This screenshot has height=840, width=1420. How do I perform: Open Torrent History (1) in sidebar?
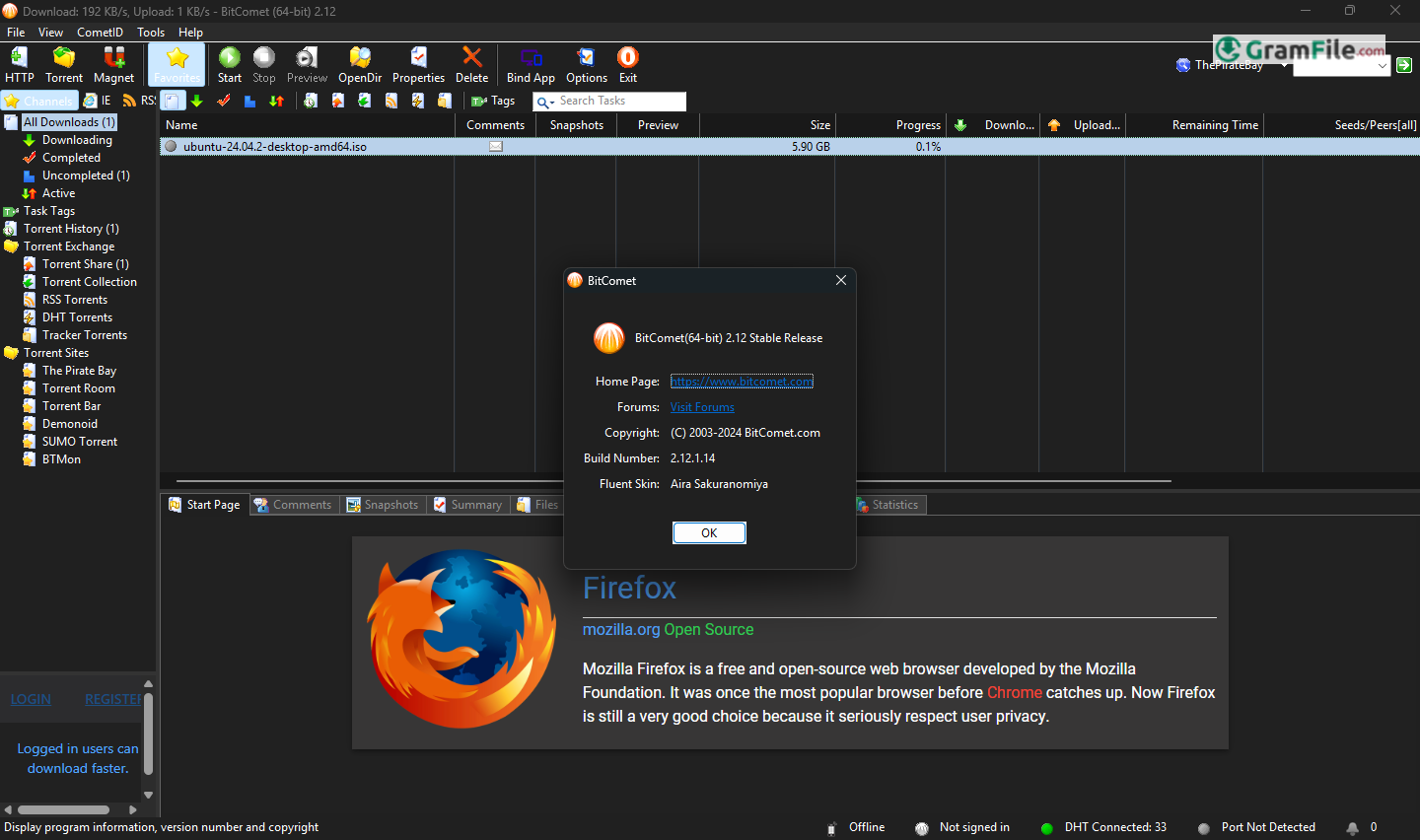coord(71,229)
